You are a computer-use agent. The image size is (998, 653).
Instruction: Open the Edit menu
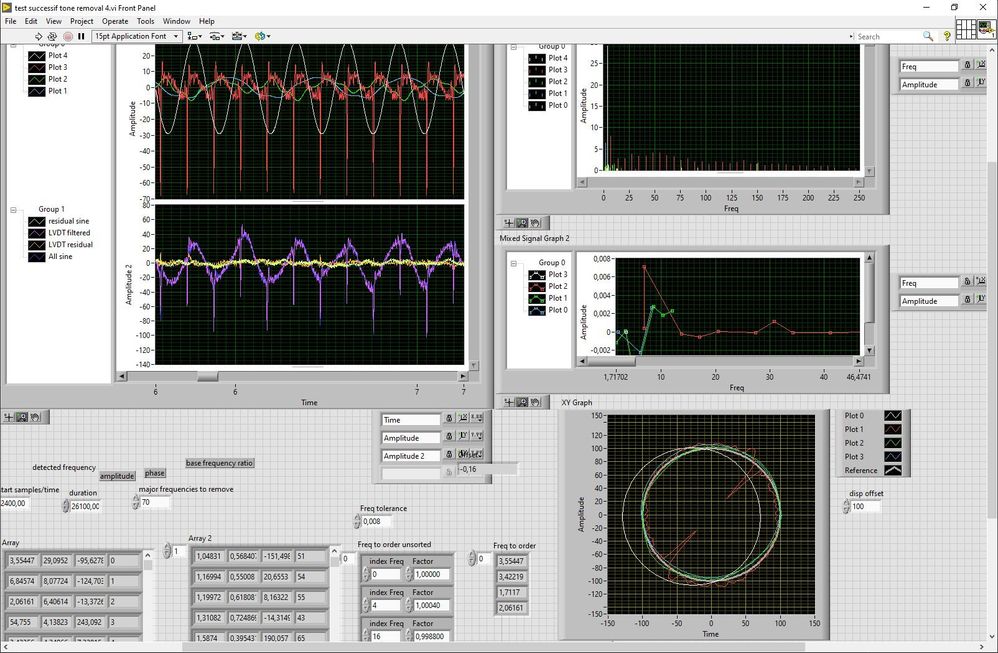point(31,21)
